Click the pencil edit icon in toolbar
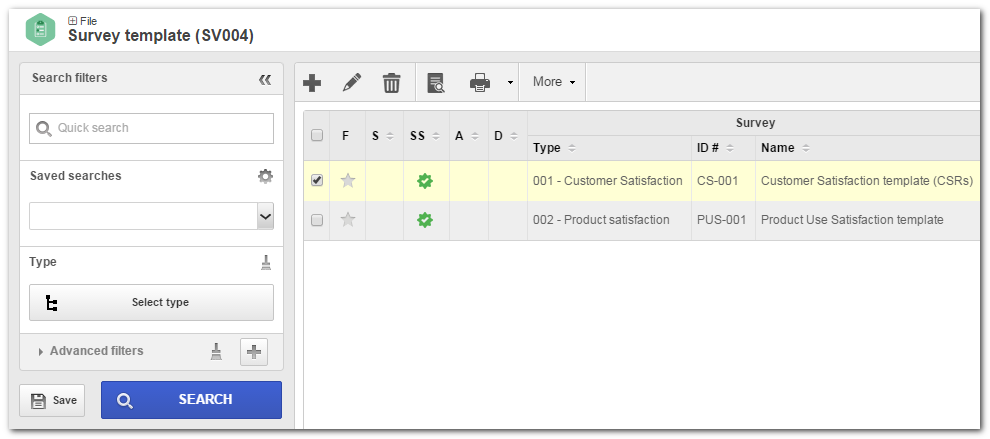Screen dimensions: 990x439 click(x=352, y=83)
